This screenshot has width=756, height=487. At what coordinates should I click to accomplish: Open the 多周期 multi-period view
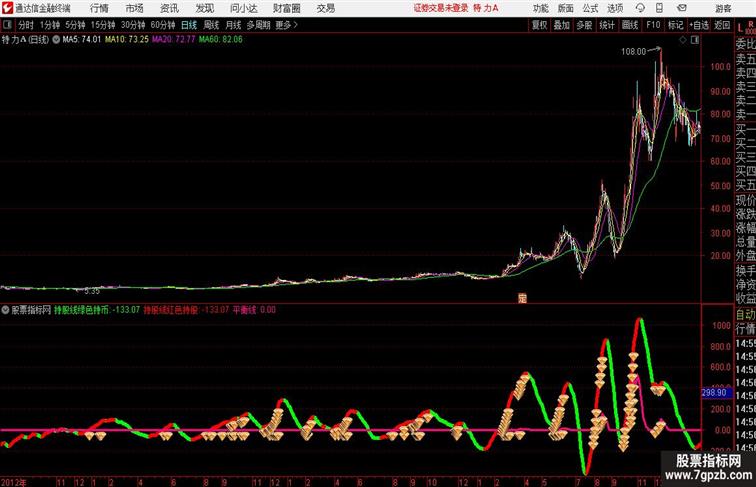click(258, 25)
